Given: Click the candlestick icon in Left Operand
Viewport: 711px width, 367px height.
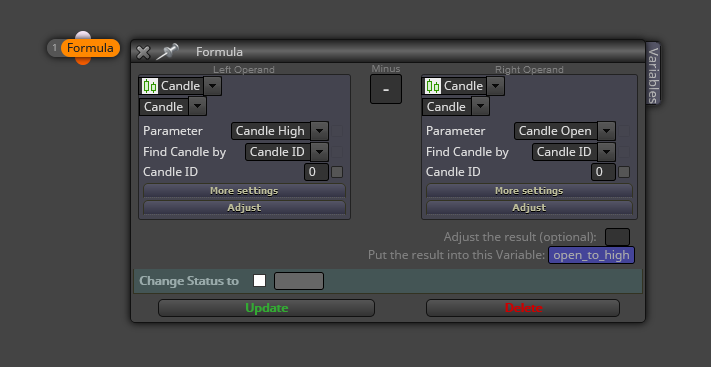Looking at the screenshot, I should click(x=150, y=86).
